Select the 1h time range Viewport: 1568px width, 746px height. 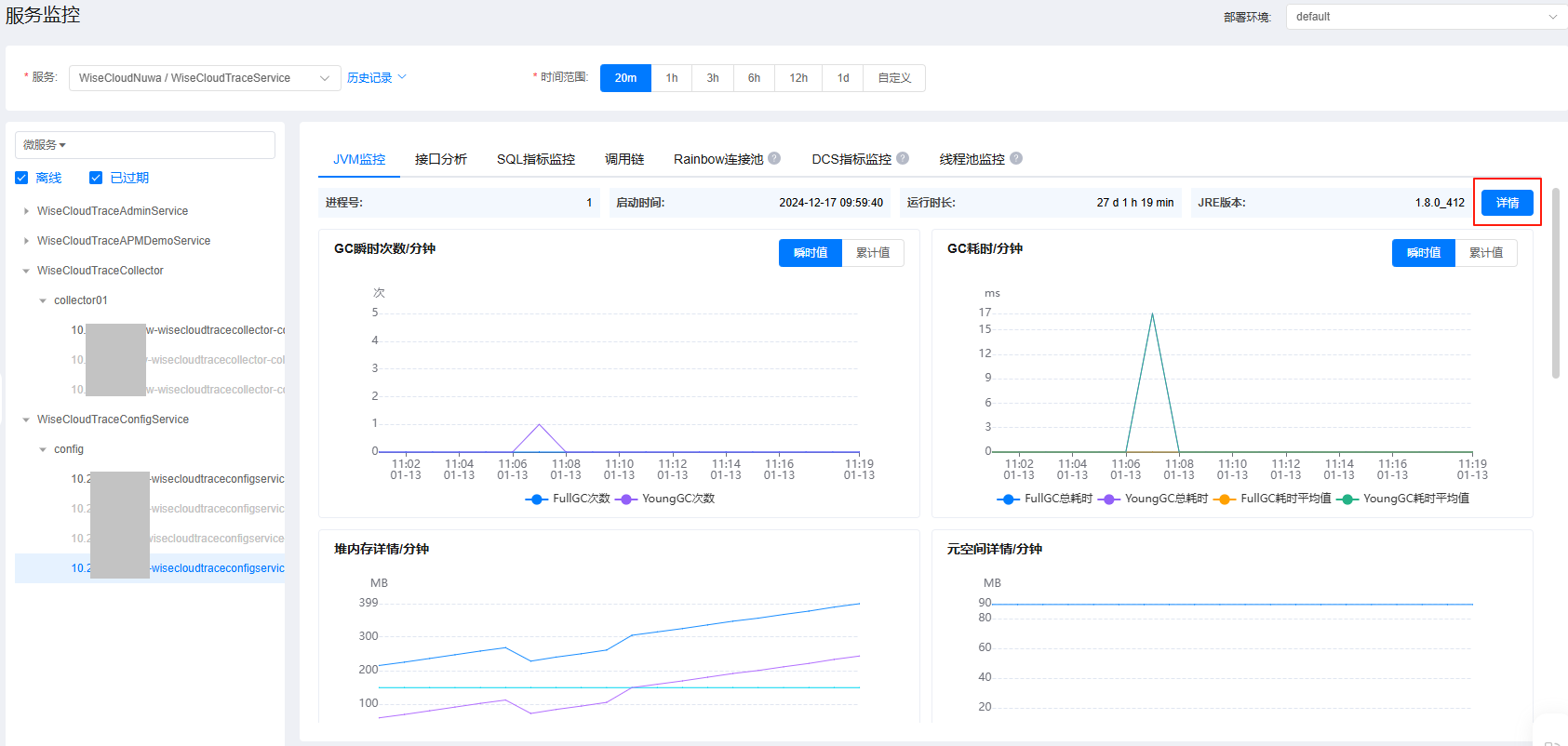671,78
